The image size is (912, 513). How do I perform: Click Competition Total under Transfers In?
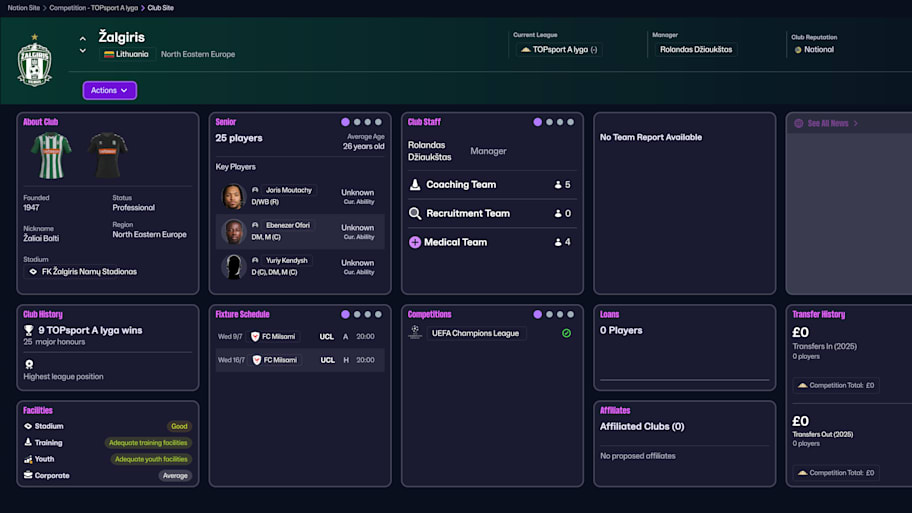point(836,385)
